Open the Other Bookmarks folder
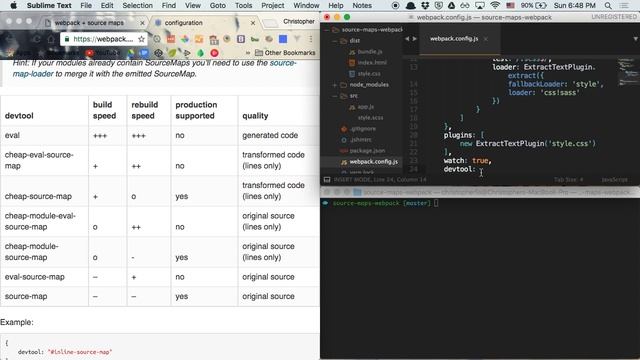The image size is (640, 360). pos(285,53)
